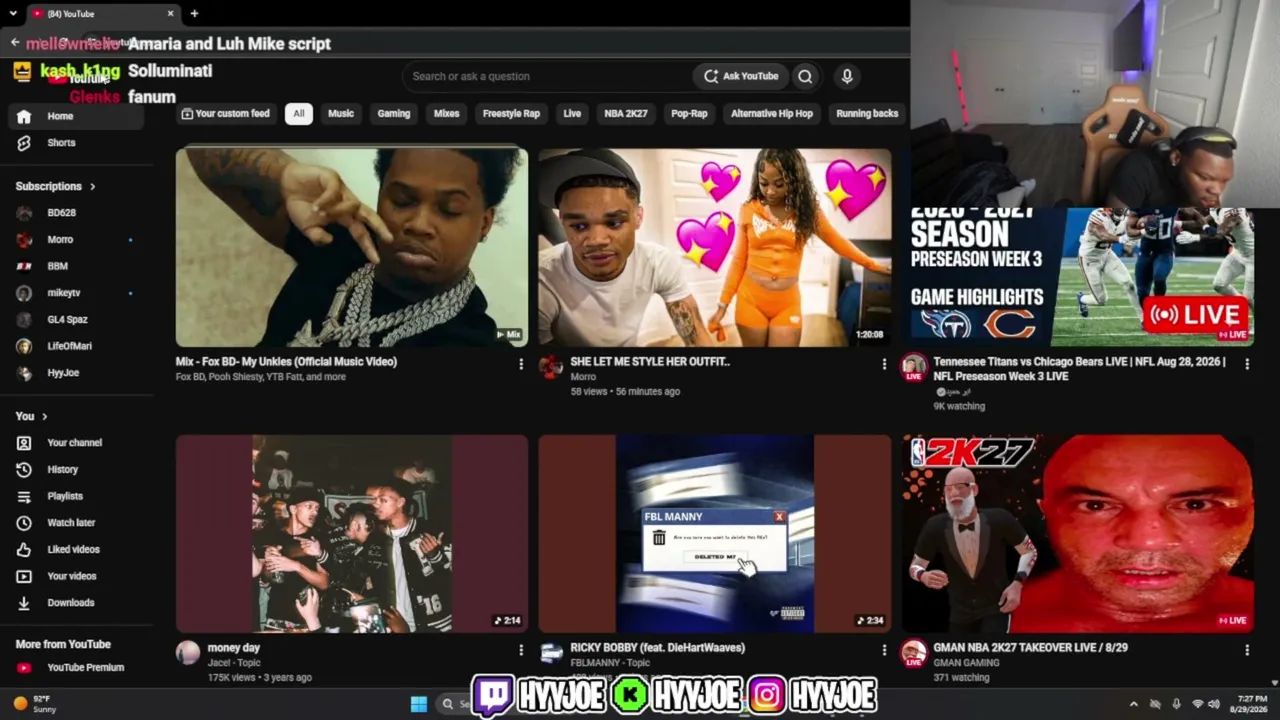Click the FBLMANNY avatar beside RICKY BOBBY
The width and height of the screenshot is (1280, 720).
(551, 653)
